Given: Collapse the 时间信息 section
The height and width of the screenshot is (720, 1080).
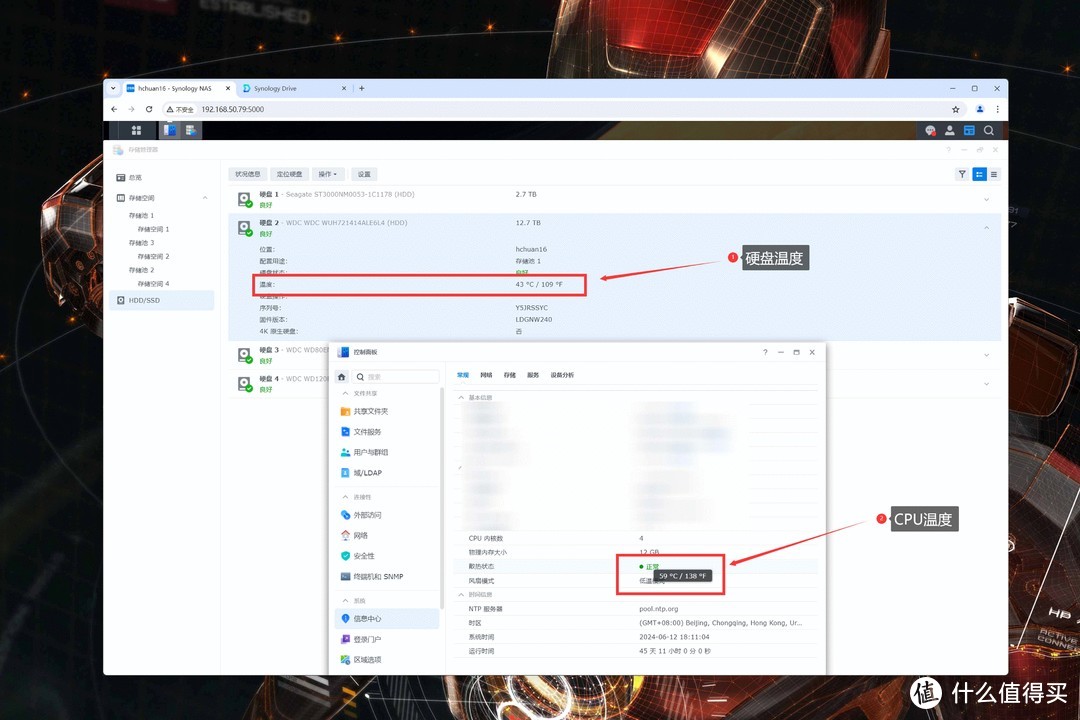Looking at the screenshot, I should point(461,595).
